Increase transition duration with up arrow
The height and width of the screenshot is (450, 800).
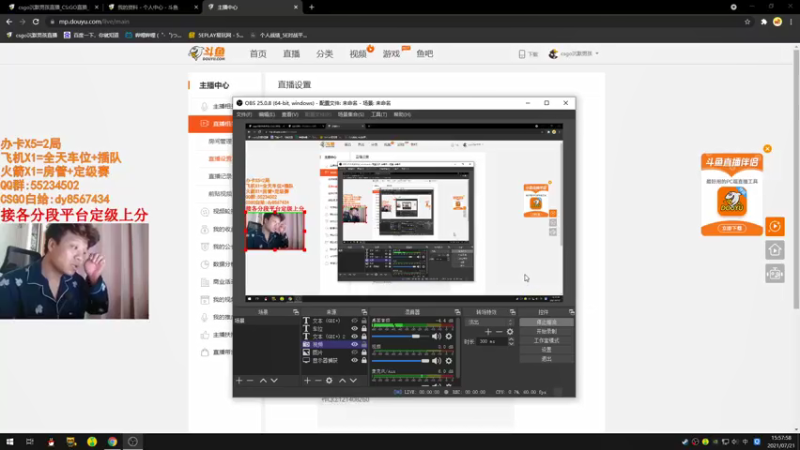511,339
